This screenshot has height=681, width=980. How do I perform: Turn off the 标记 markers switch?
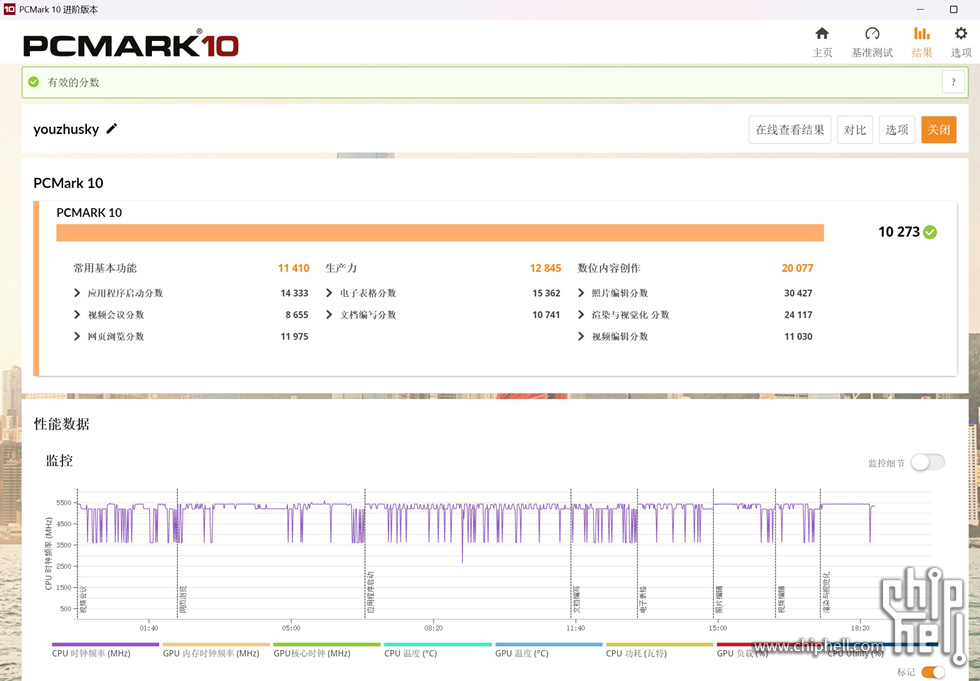coord(933,672)
